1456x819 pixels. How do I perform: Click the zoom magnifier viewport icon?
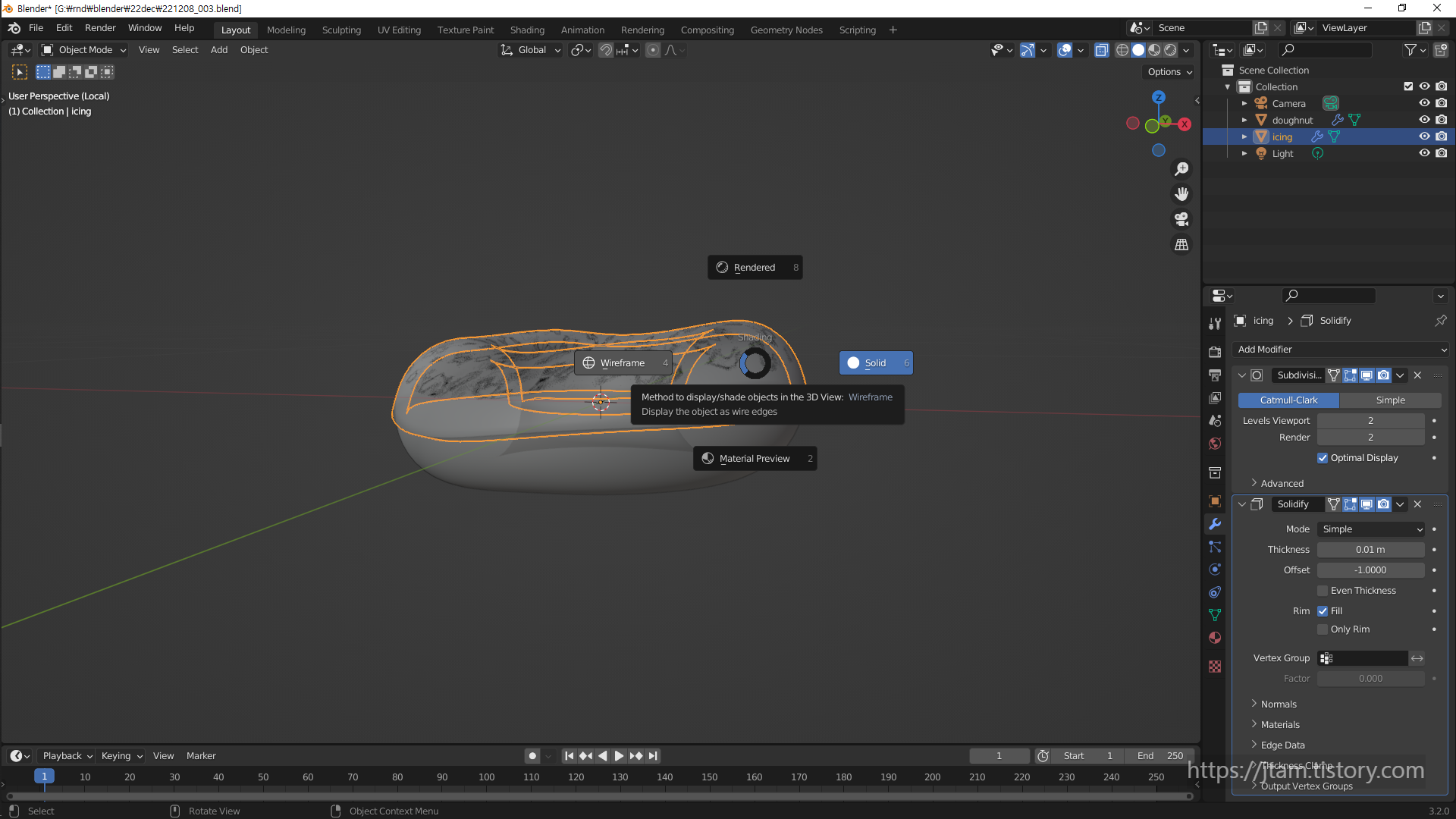point(1181,169)
